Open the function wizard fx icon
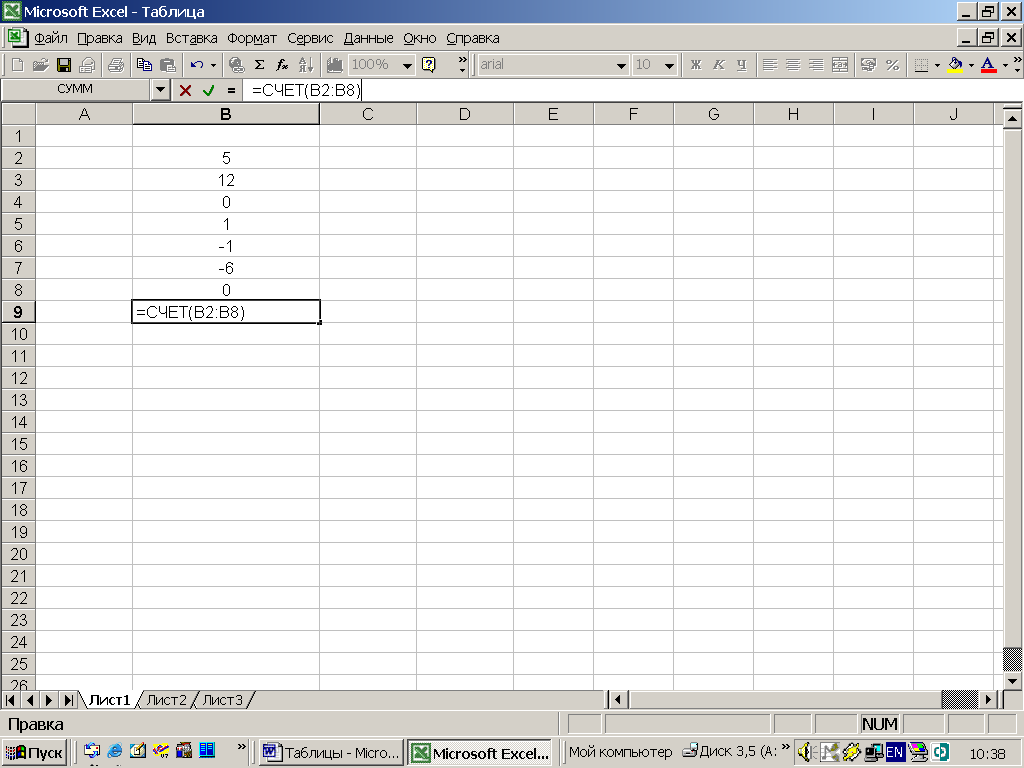The height and width of the screenshot is (768, 1024). (x=282, y=65)
